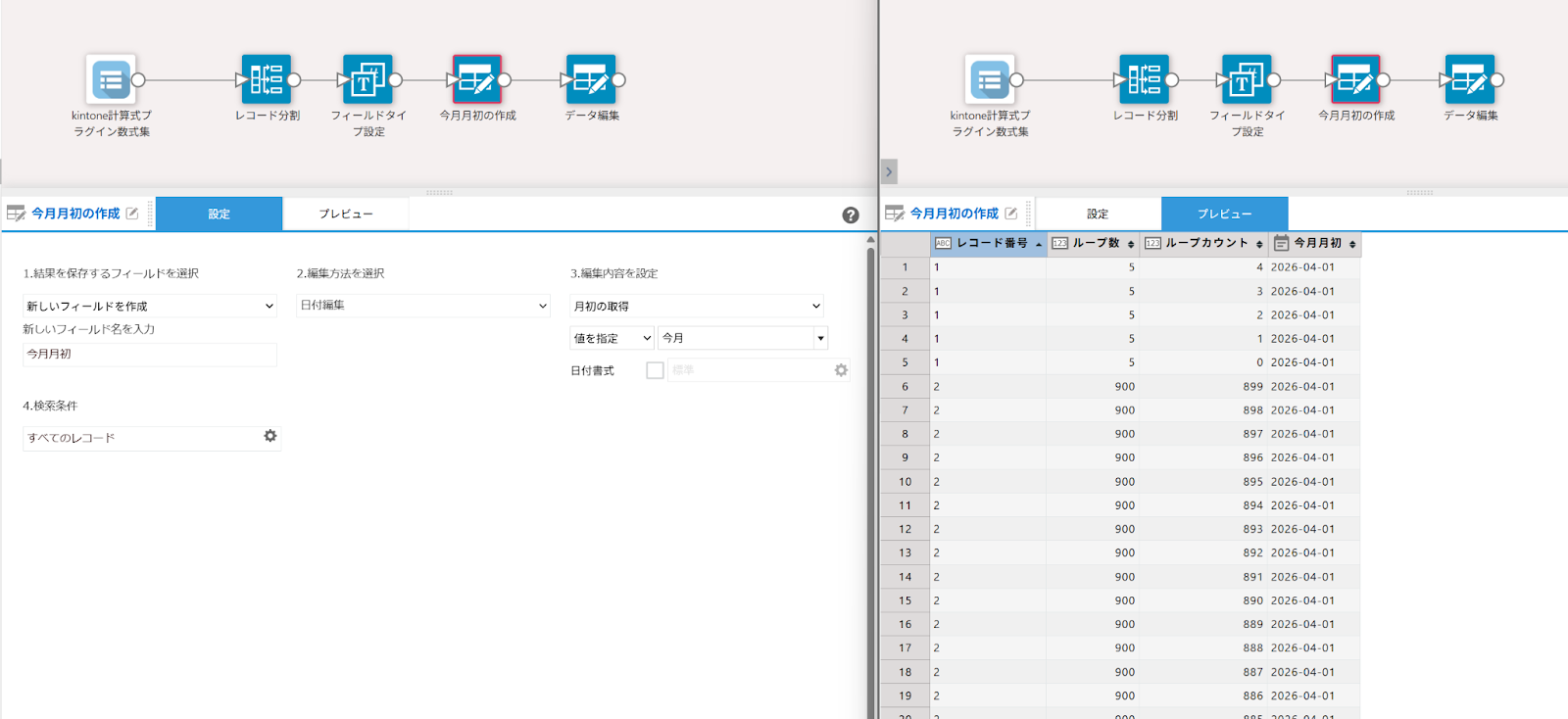Image resolution: width=1568 pixels, height=719 pixels.
Task: Expand the 月初の取得 dropdown
Action: pyautogui.click(x=696, y=307)
